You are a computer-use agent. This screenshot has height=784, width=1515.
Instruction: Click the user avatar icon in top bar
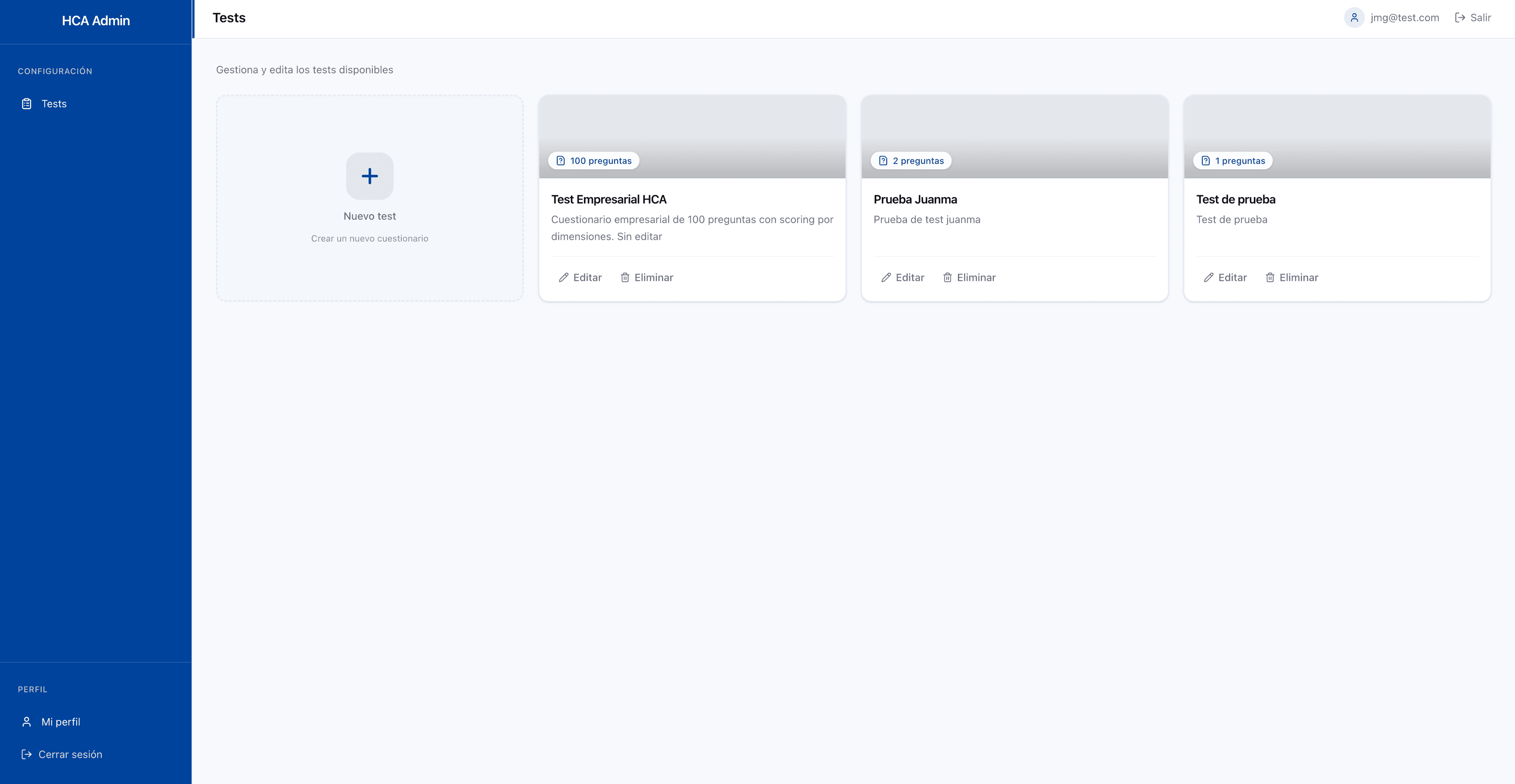[1354, 17]
